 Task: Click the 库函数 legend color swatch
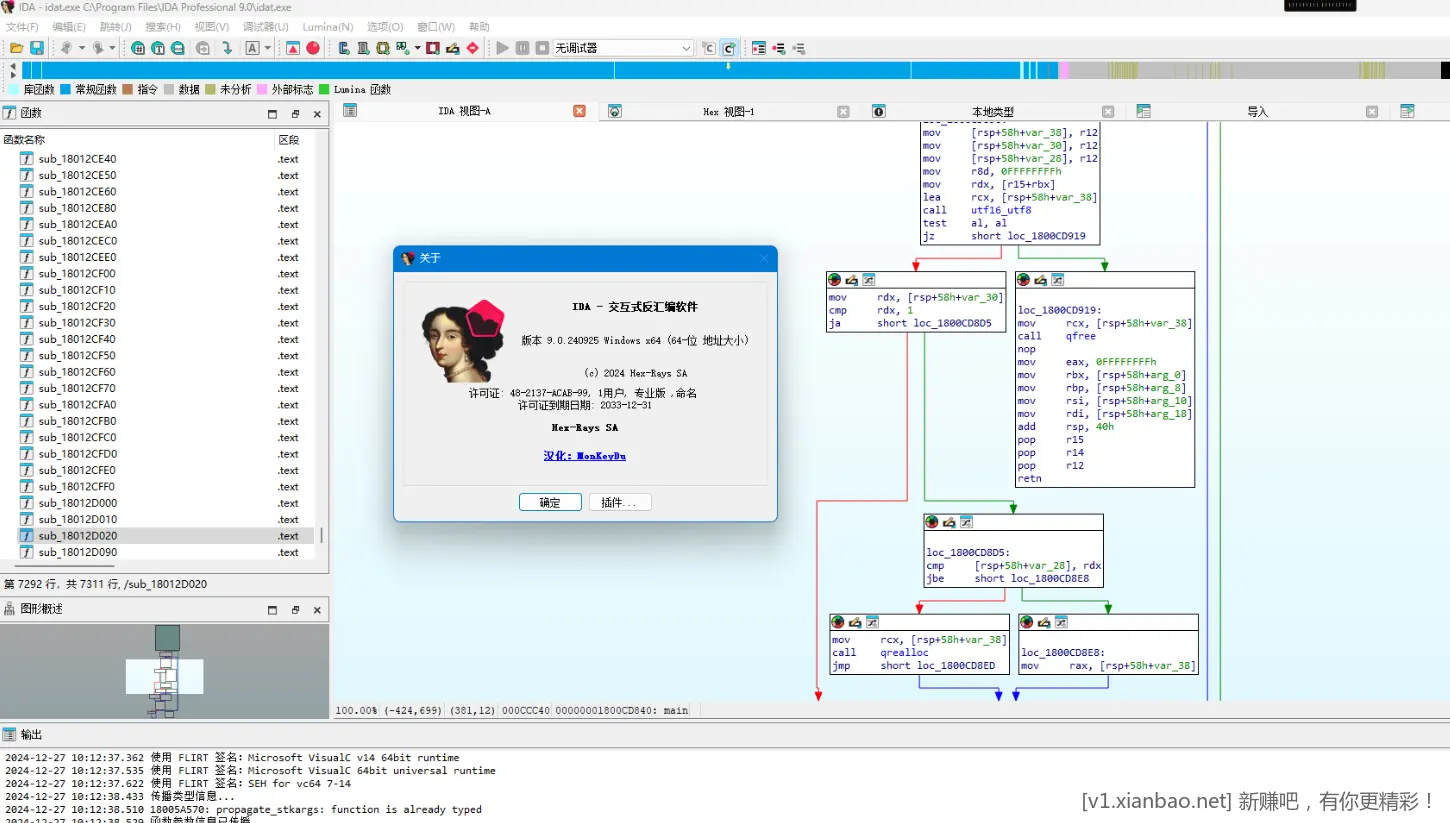[14, 89]
